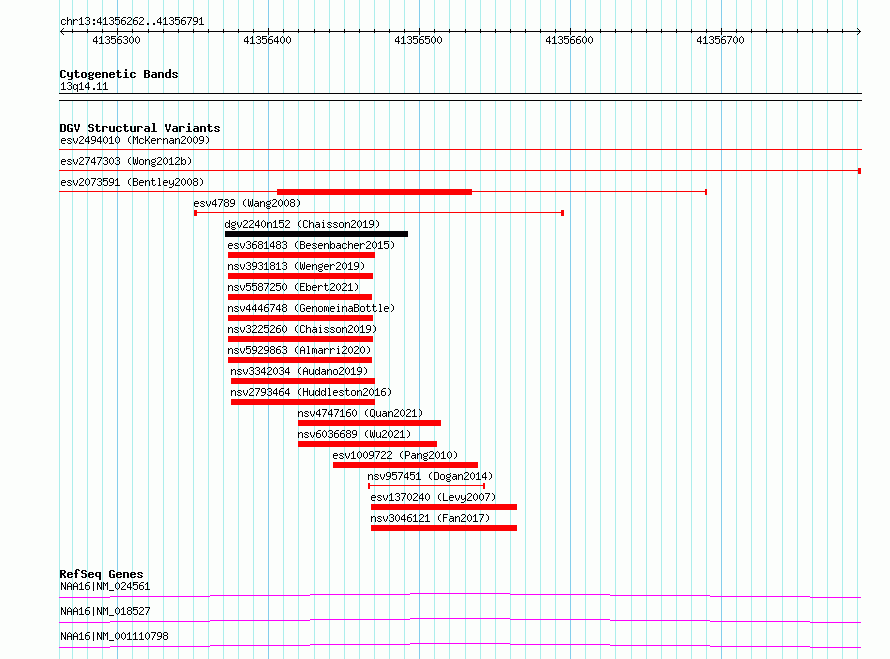Click the nsv3342034 (Audano2019) label

coord(299,371)
